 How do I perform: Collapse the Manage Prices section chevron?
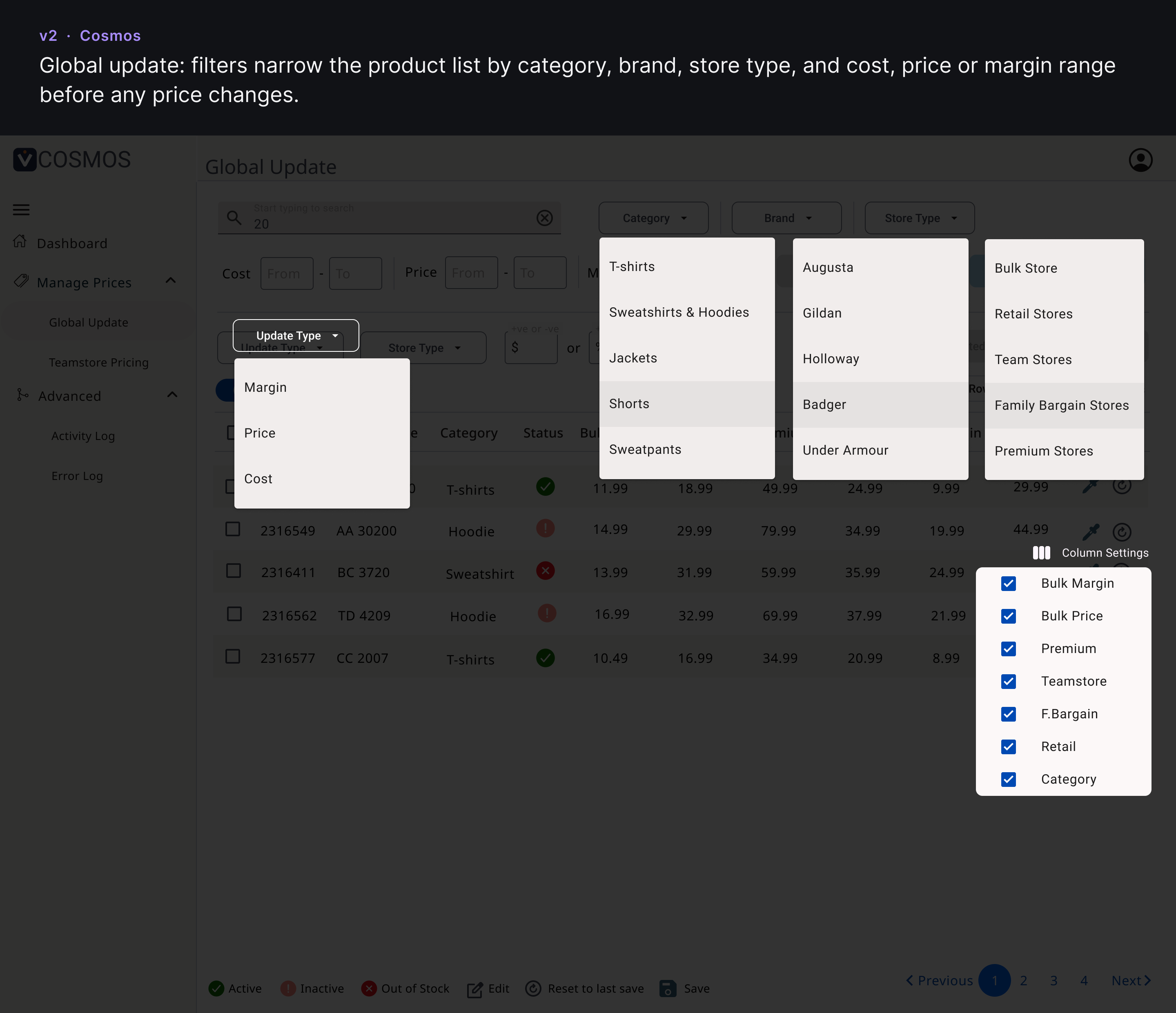[171, 281]
